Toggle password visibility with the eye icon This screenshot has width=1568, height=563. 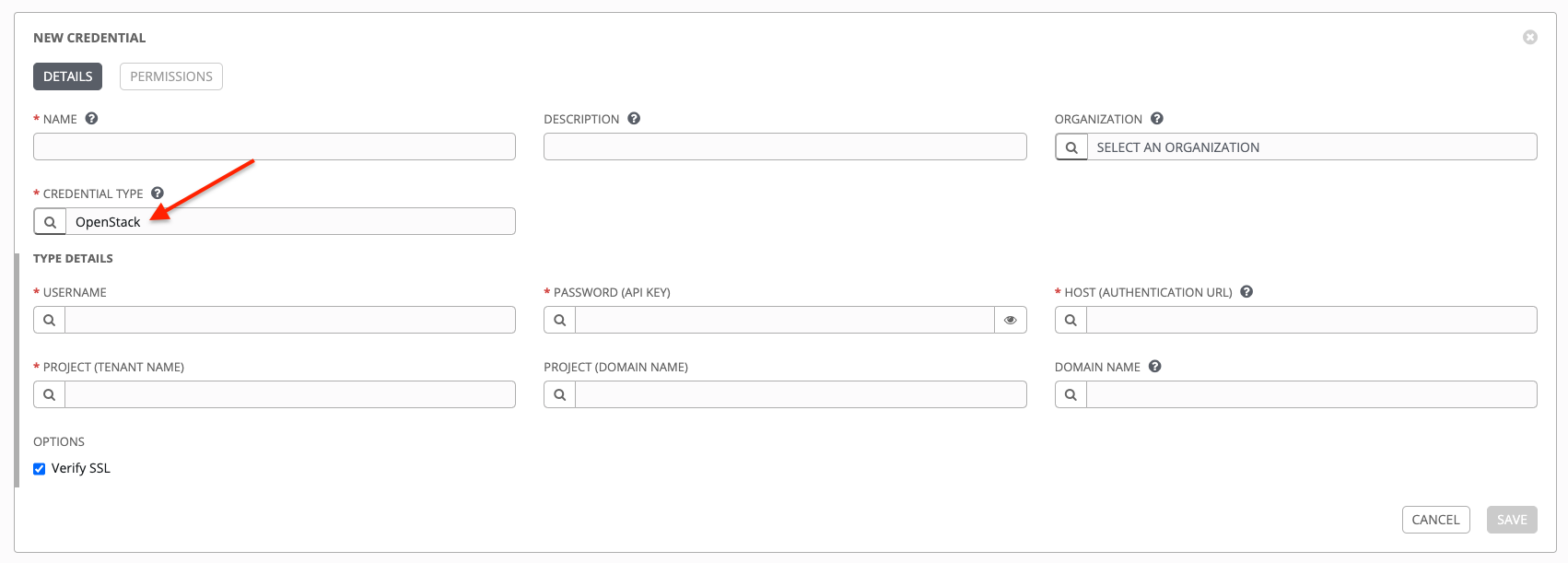click(x=1011, y=320)
